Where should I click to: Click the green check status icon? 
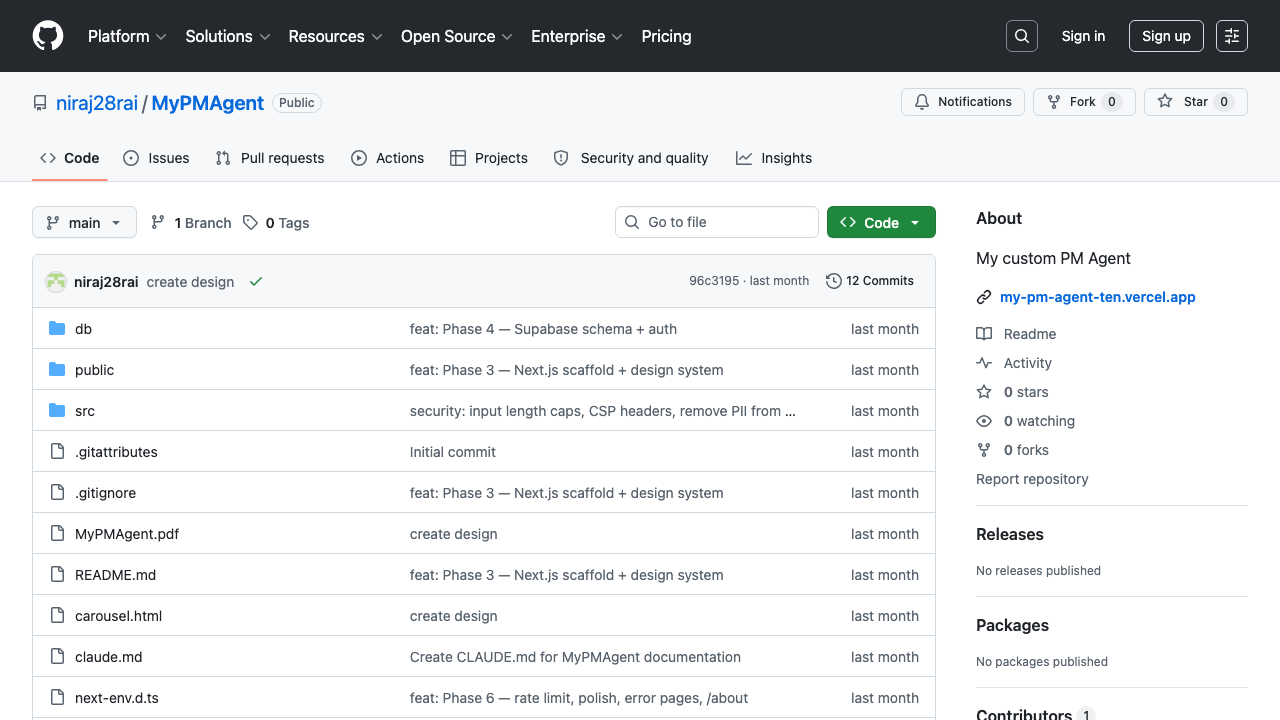coord(256,282)
